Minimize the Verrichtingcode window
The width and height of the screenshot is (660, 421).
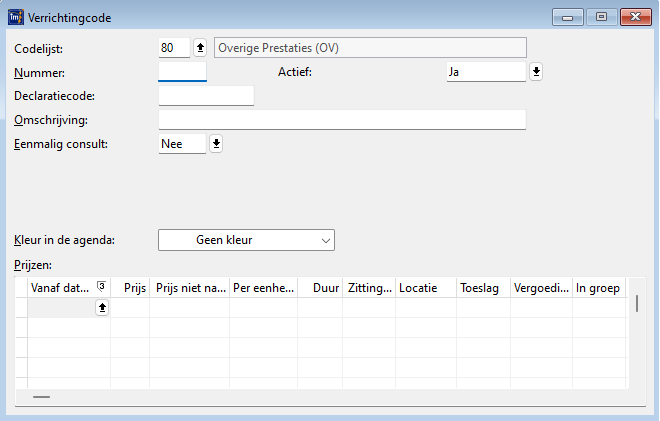pyautogui.click(x=568, y=17)
